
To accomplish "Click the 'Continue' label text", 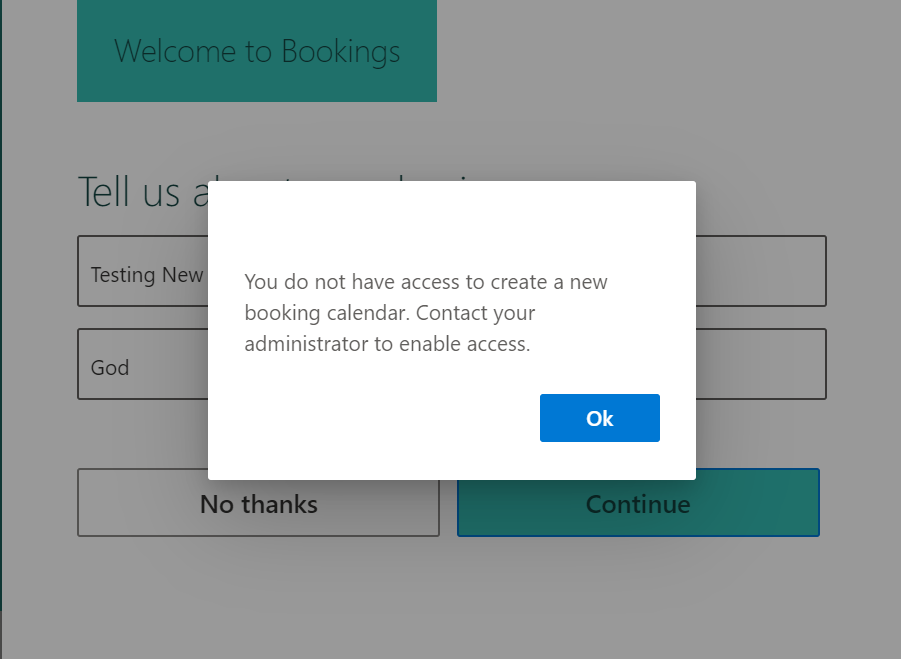I will [x=638, y=504].
